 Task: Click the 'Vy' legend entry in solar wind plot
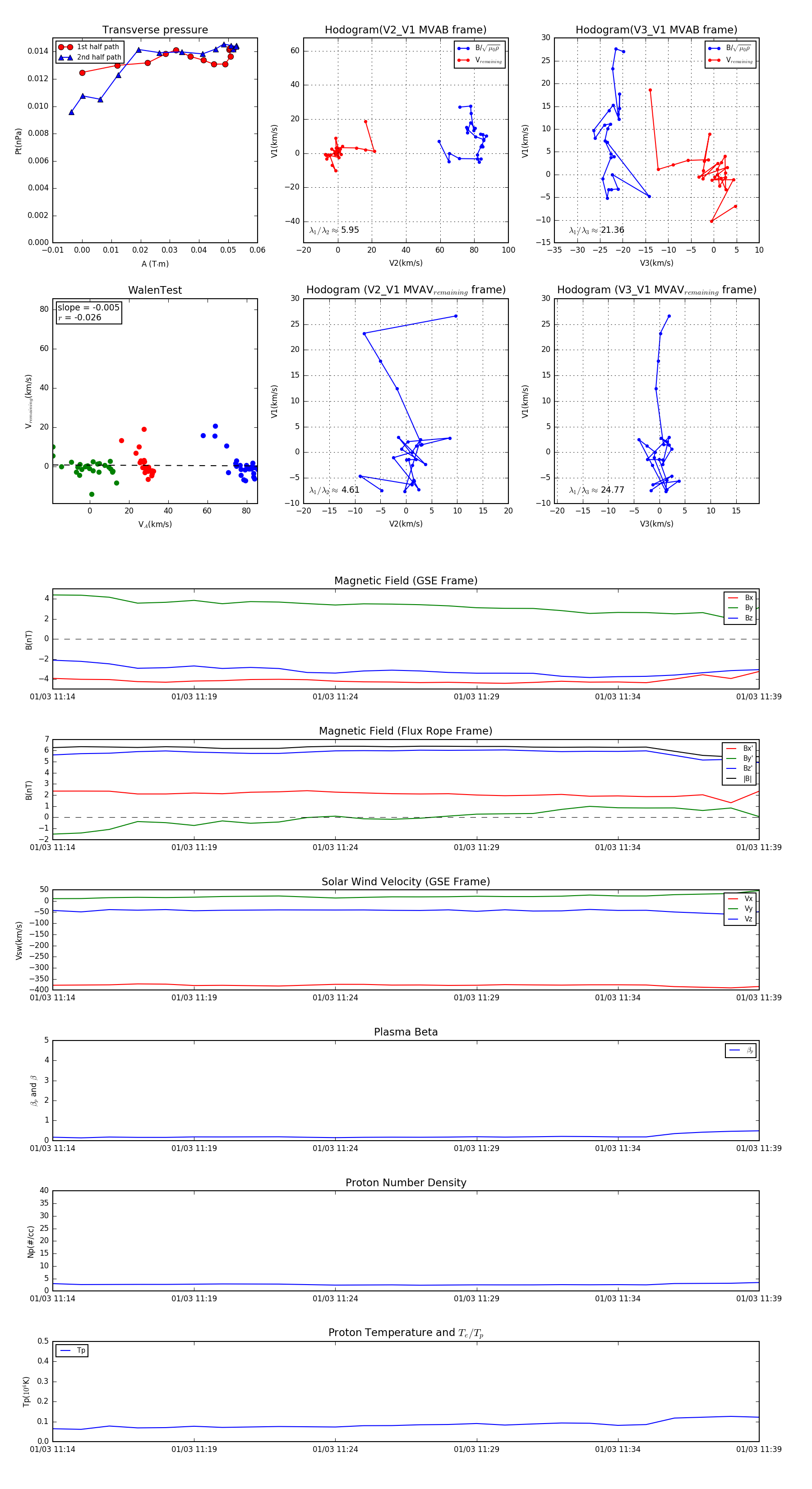point(740,909)
